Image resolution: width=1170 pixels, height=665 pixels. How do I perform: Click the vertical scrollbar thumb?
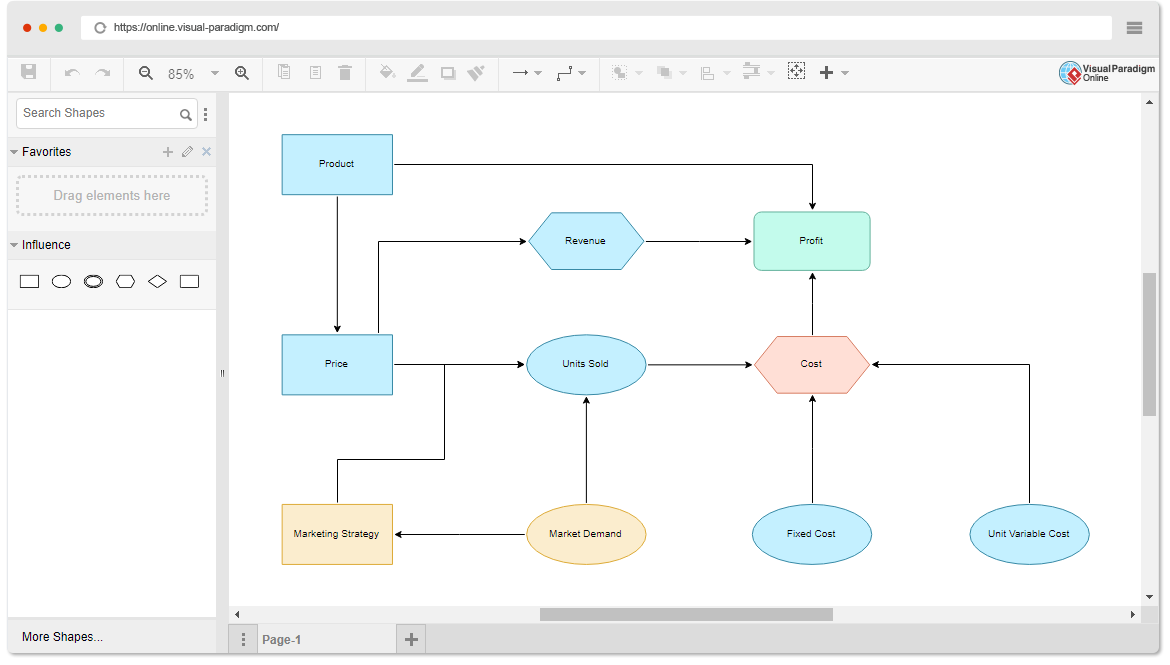tap(1149, 344)
